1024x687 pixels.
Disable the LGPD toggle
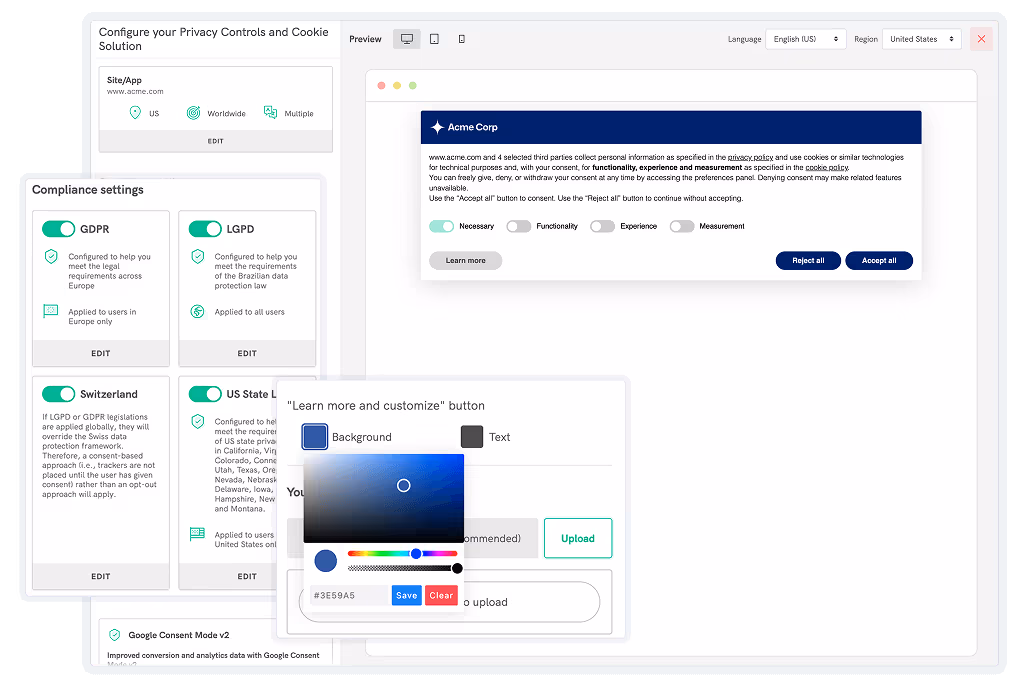click(x=205, y=229)
